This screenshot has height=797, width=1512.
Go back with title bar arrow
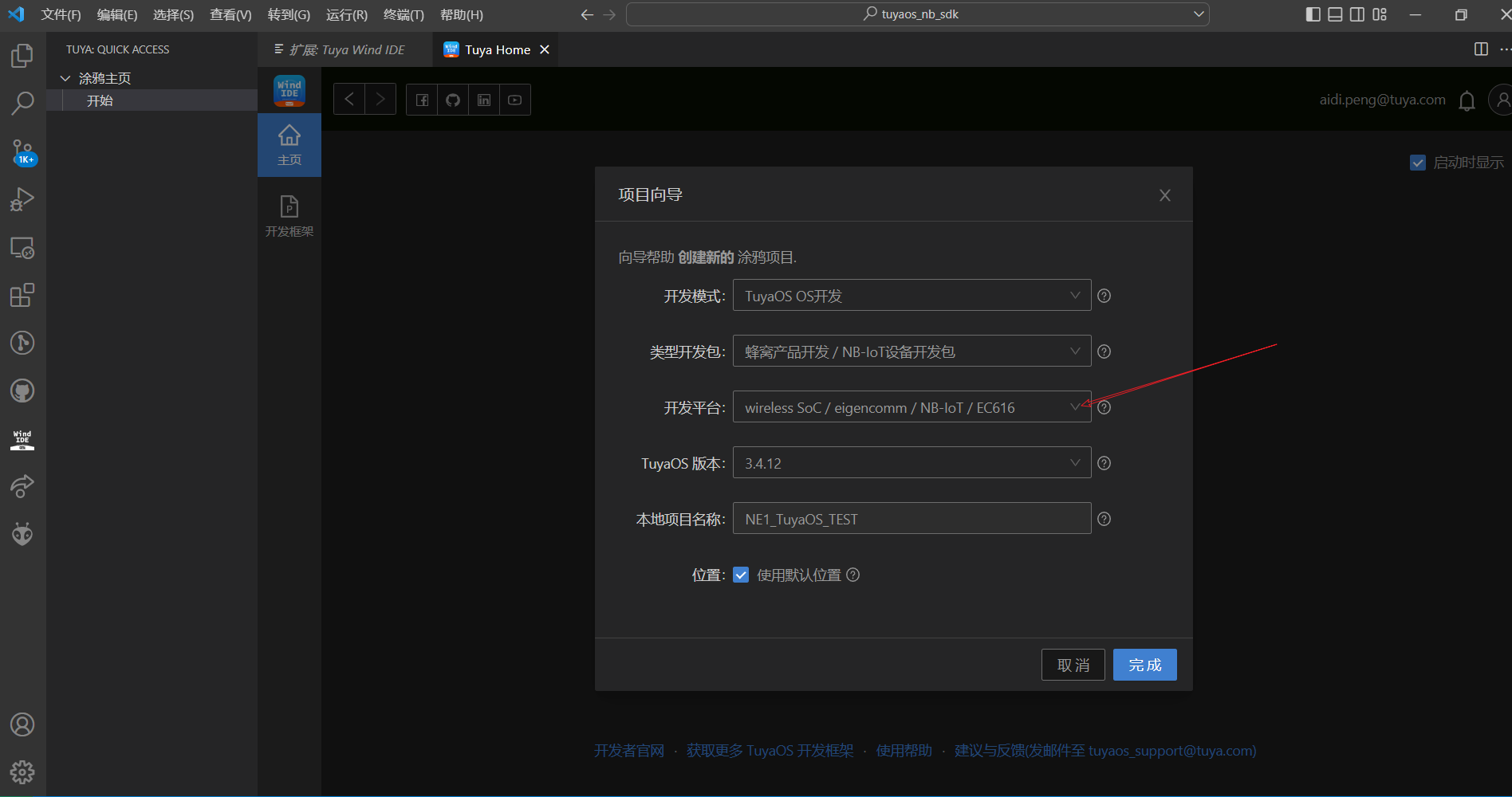click(x=587, y=14)
